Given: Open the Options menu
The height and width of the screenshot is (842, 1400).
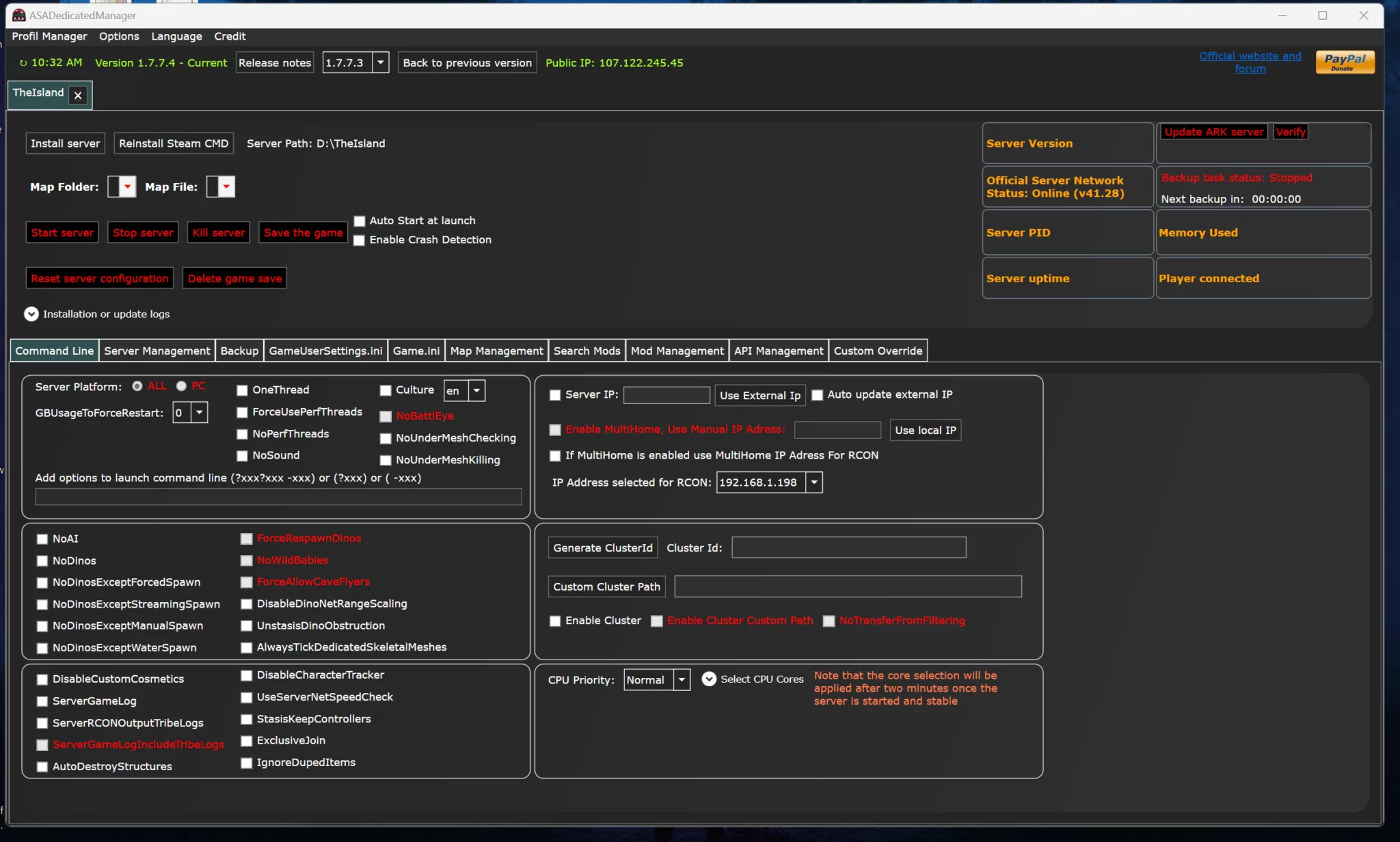Looking at the screenshot, I should [119, 36].
